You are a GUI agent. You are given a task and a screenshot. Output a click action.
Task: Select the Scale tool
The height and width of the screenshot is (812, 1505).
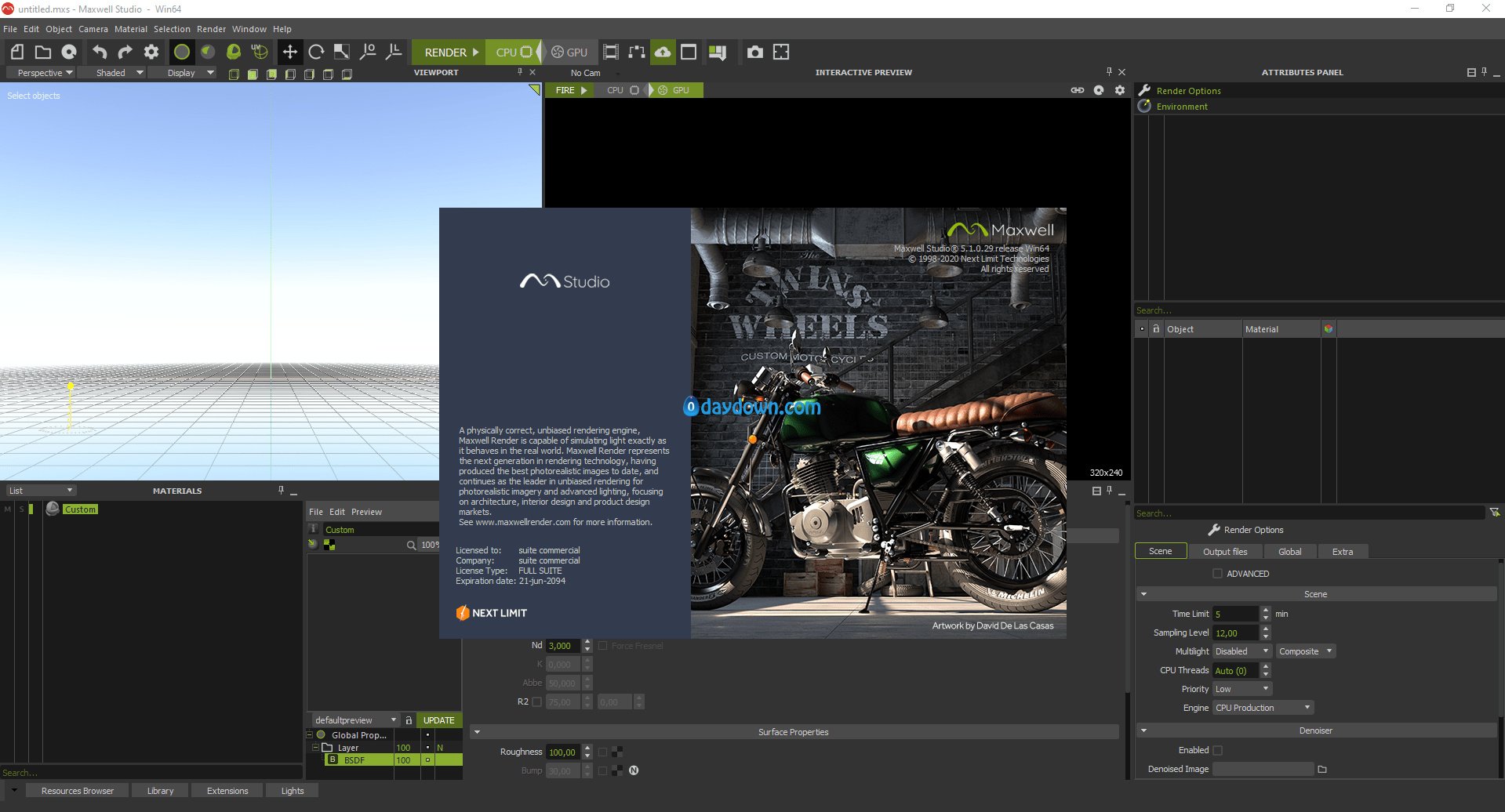pyautogui.click(x=342, y=52)
